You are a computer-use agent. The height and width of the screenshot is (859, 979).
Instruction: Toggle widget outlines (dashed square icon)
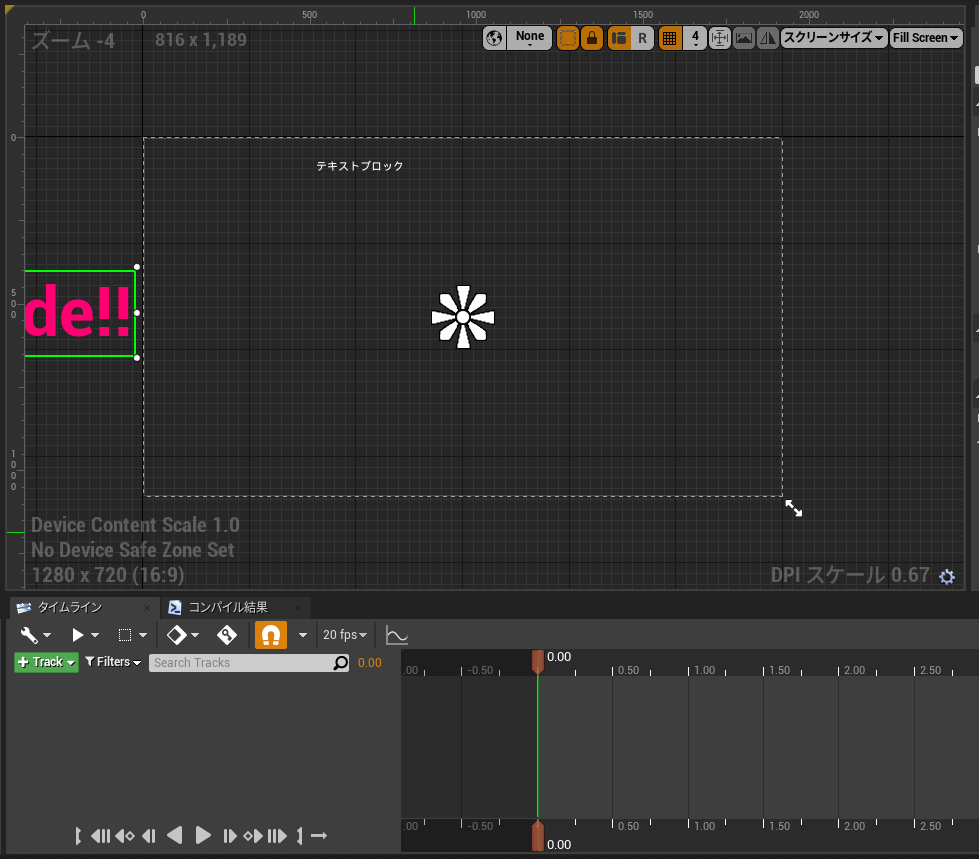[x=568, y=38]
